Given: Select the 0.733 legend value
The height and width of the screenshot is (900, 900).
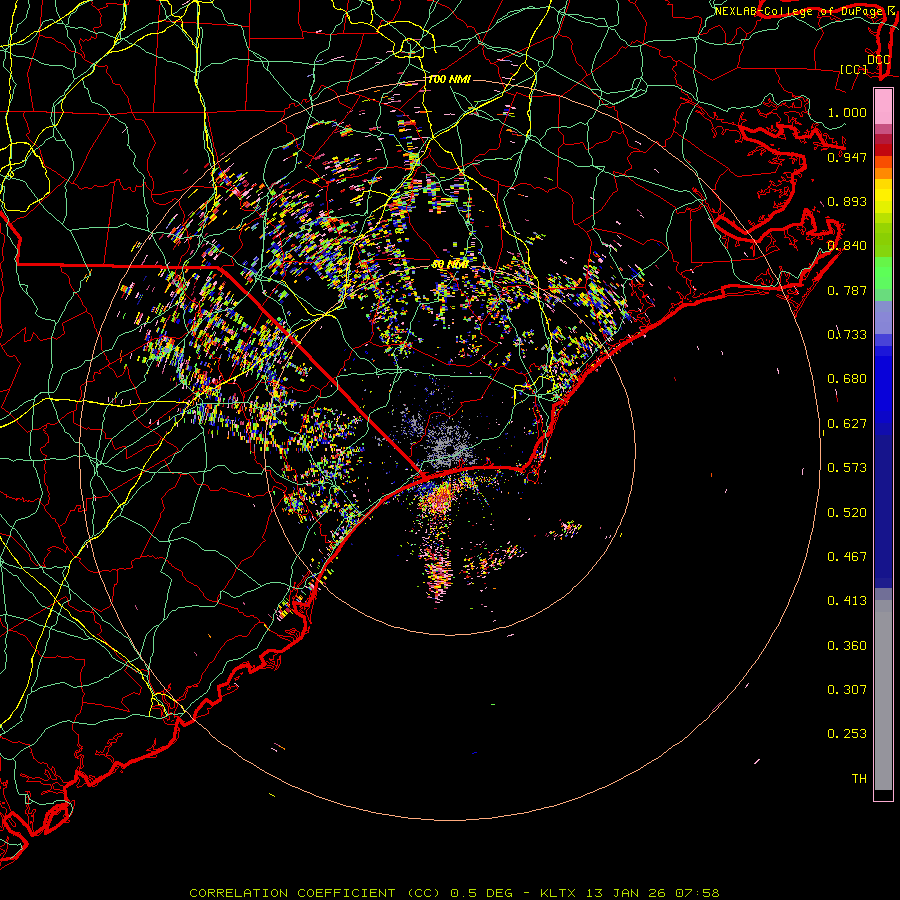Looking at the screenshot, I should pos(847,335).
